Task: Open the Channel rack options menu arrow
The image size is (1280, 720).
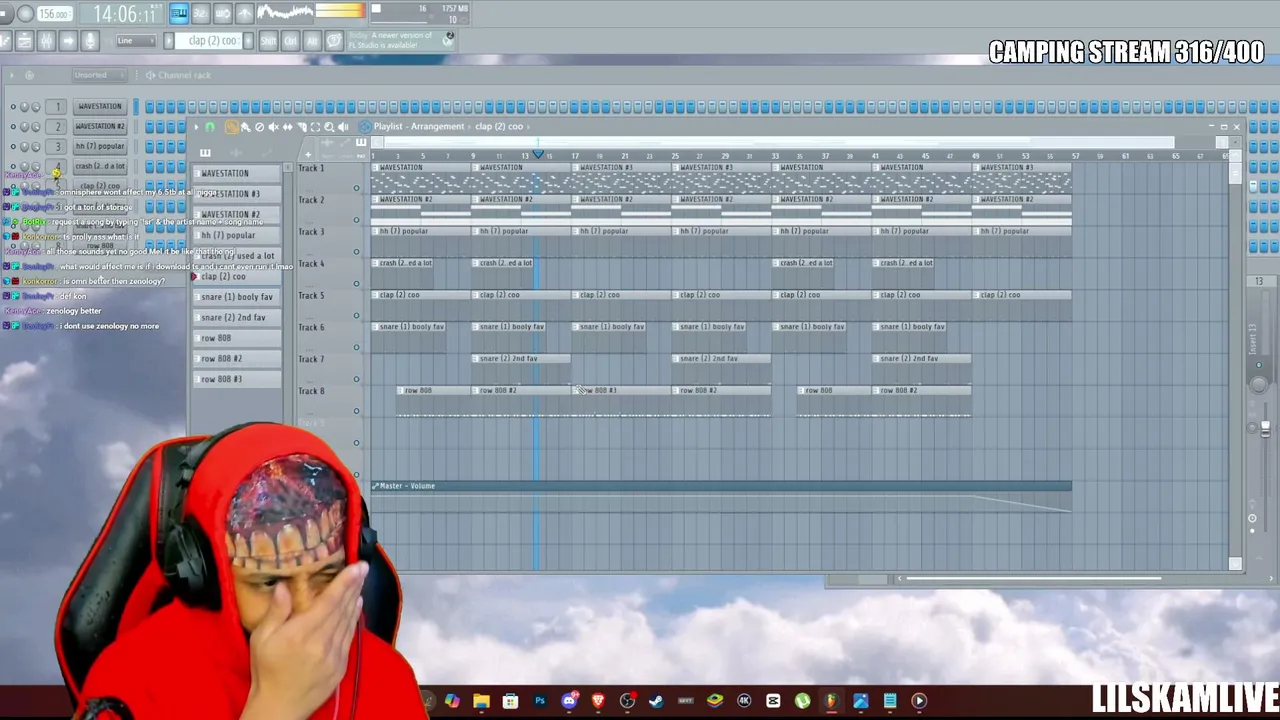Action: pos(10,75)
